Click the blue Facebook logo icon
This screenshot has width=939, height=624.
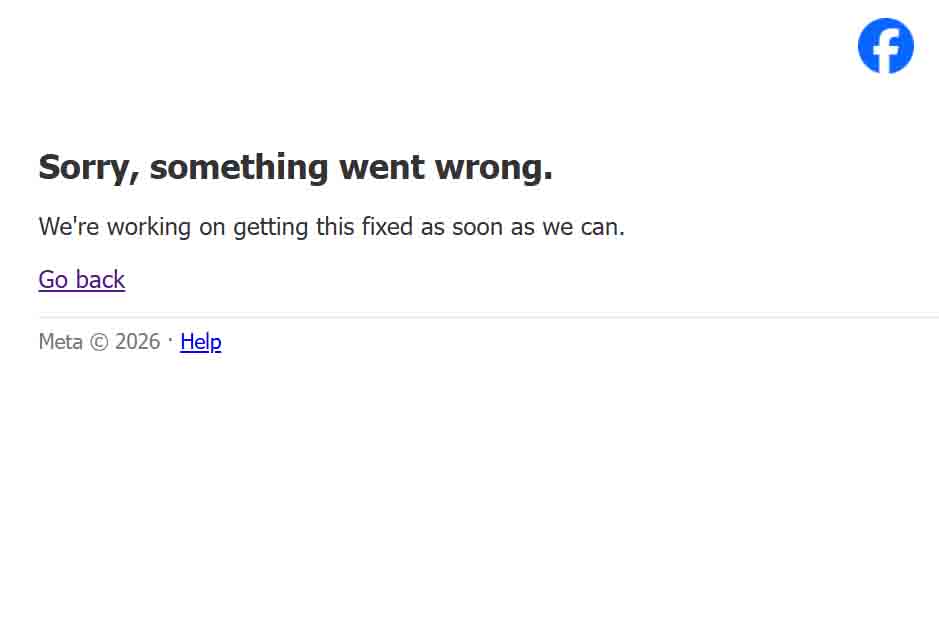tap(886, 46)
